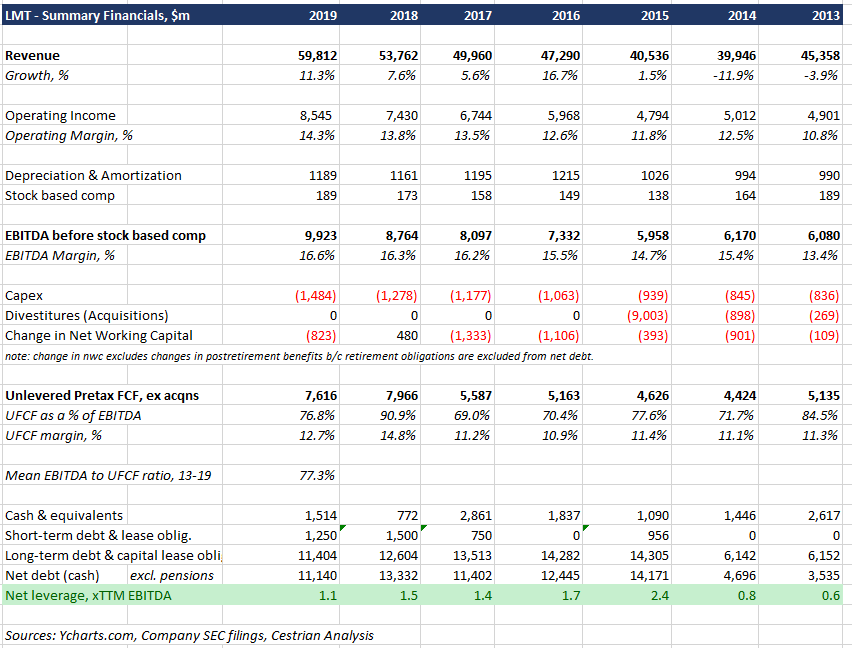
Task: Select 2016 revenue growth 16.7%
Action: 560,76
